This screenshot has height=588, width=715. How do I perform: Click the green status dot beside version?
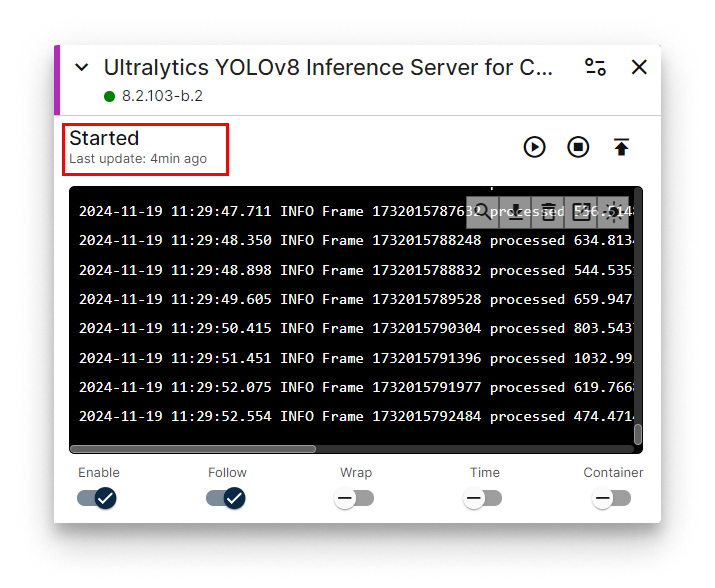[109, 96]
